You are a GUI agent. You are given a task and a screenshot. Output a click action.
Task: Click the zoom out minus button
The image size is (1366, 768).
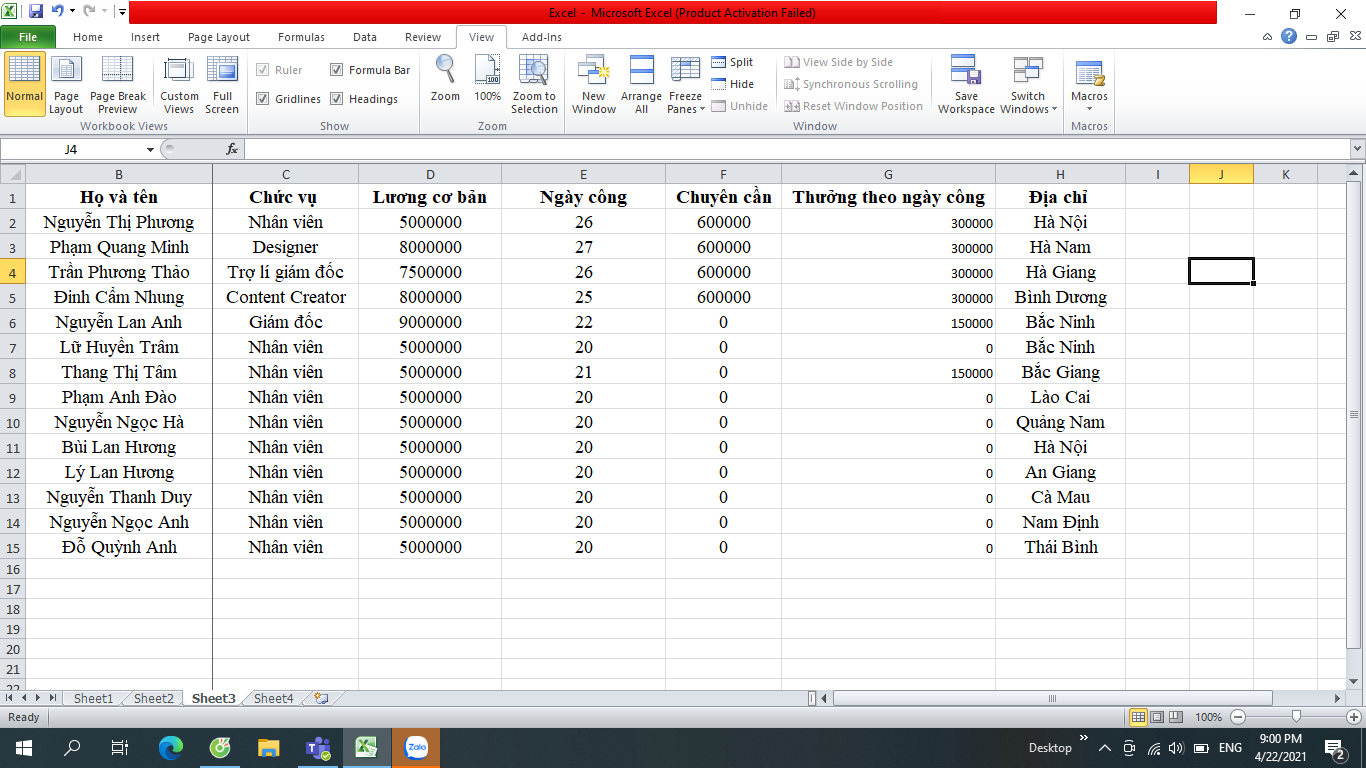tap(1238, 717)
